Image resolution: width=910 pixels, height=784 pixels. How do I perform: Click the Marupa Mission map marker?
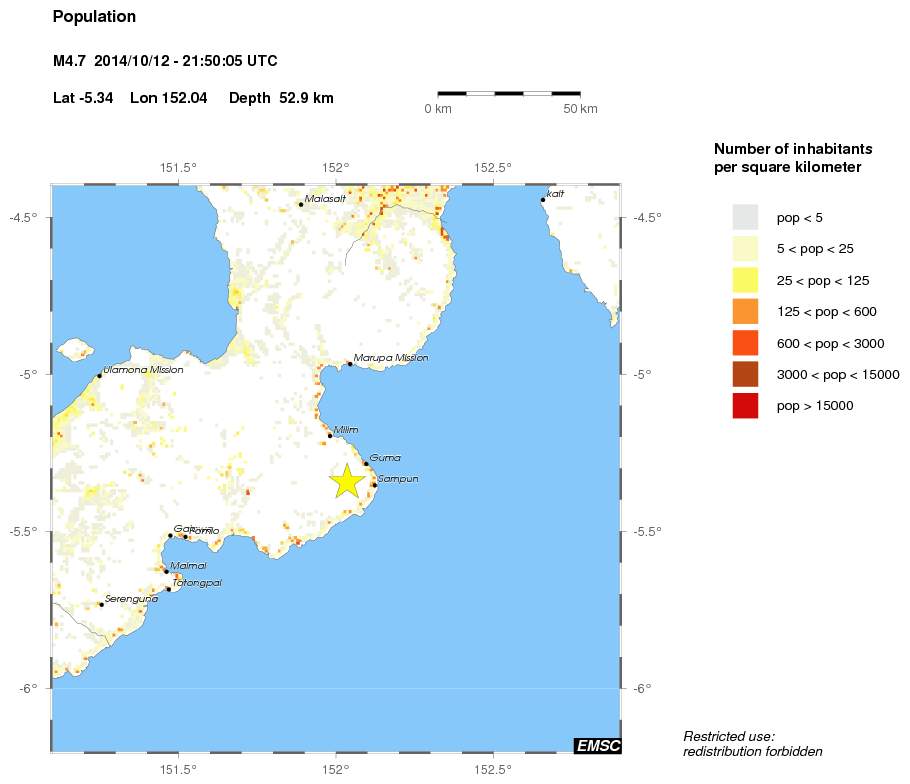click(349, 363)
